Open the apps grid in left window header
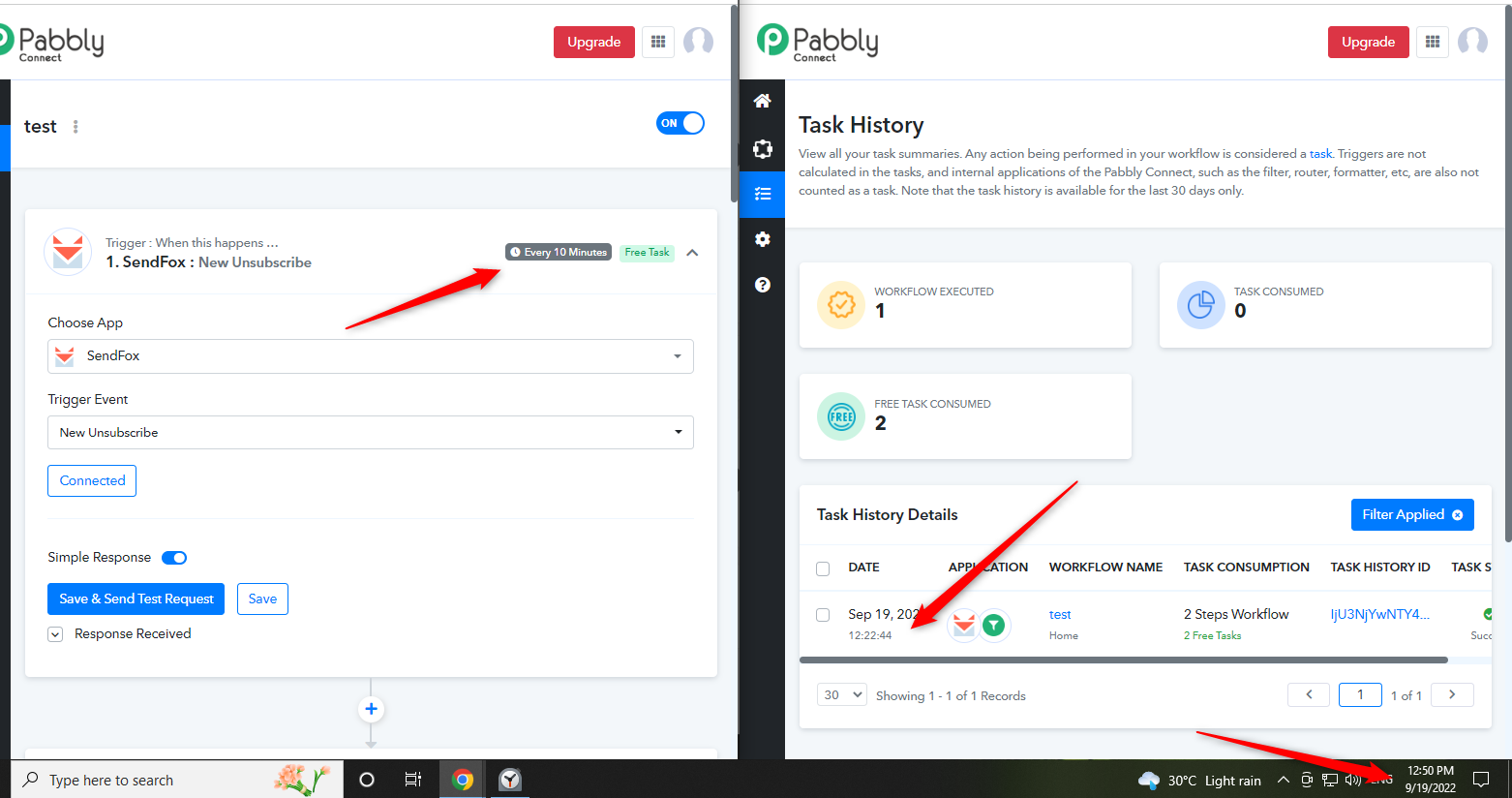Image resolution: width=1512 pixels, height=798 pixels. (x=658, y=42)
